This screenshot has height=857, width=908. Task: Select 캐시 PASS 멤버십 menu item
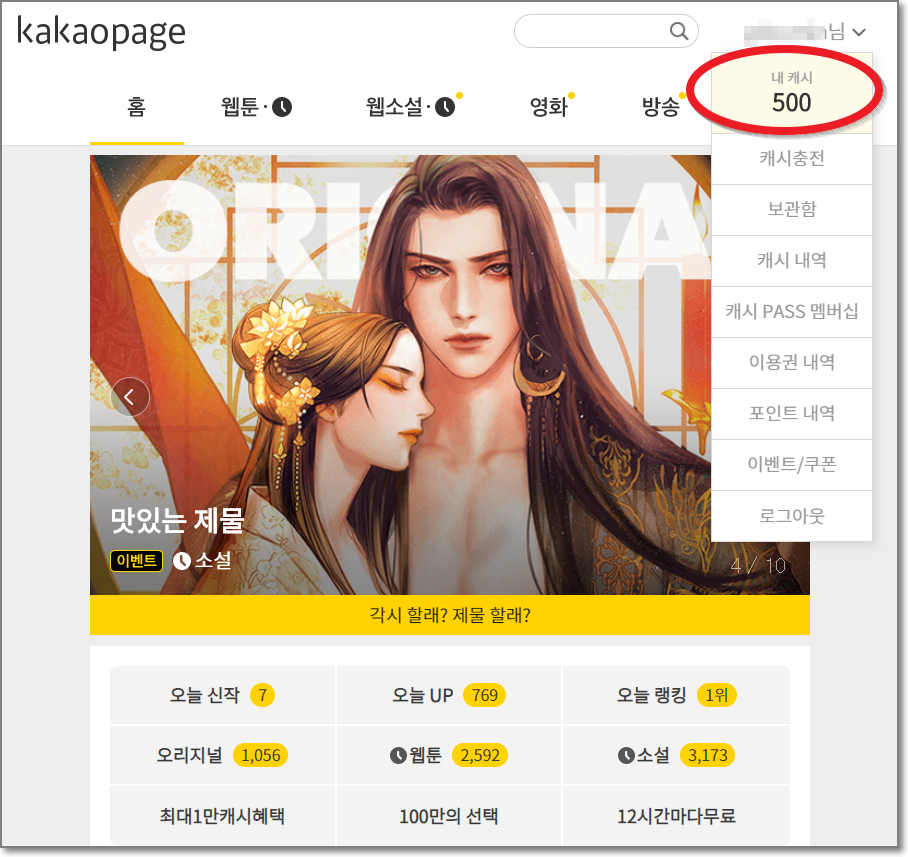coord(792,312)
